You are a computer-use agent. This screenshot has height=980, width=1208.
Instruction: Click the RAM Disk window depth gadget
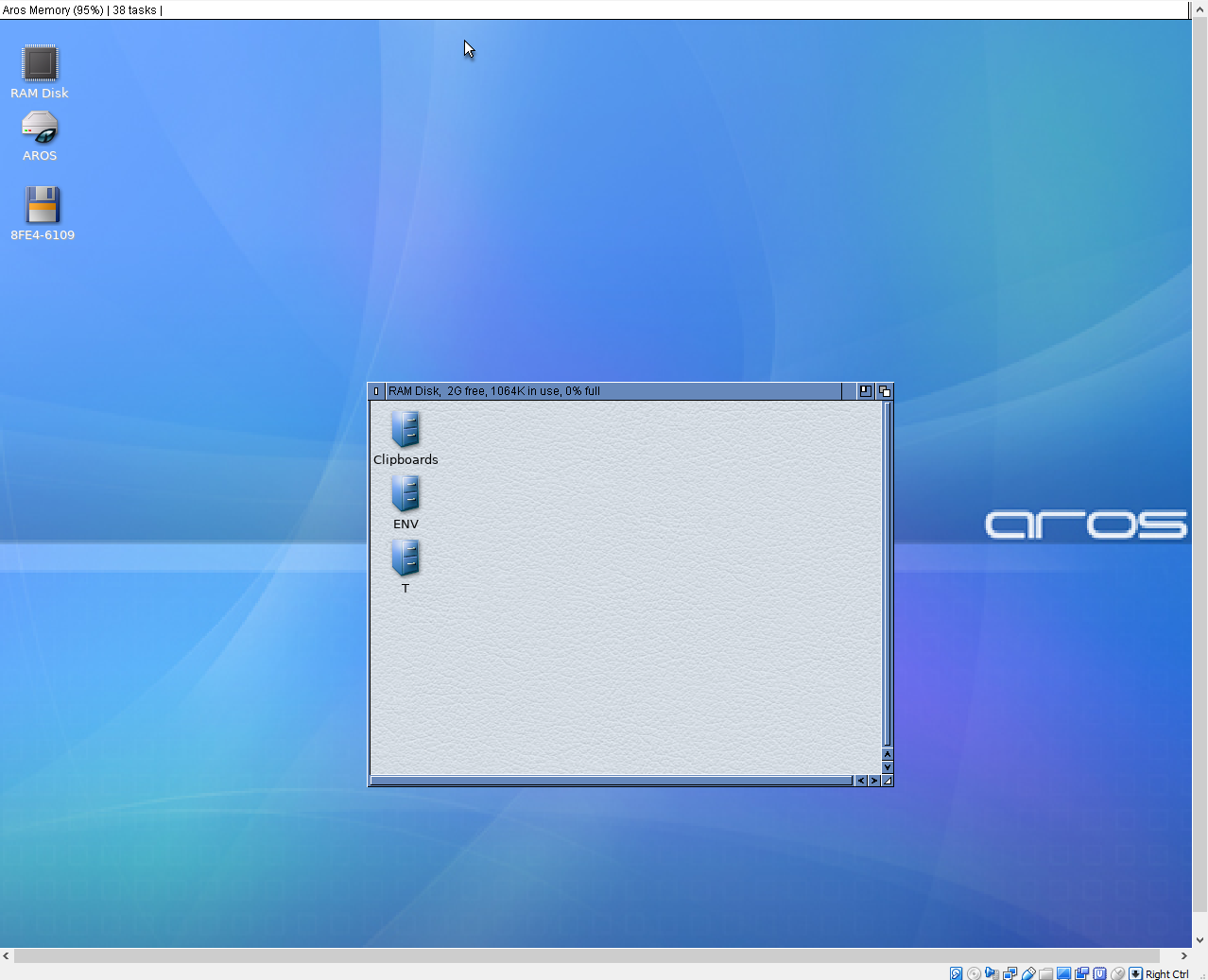[x=885, y=391]
